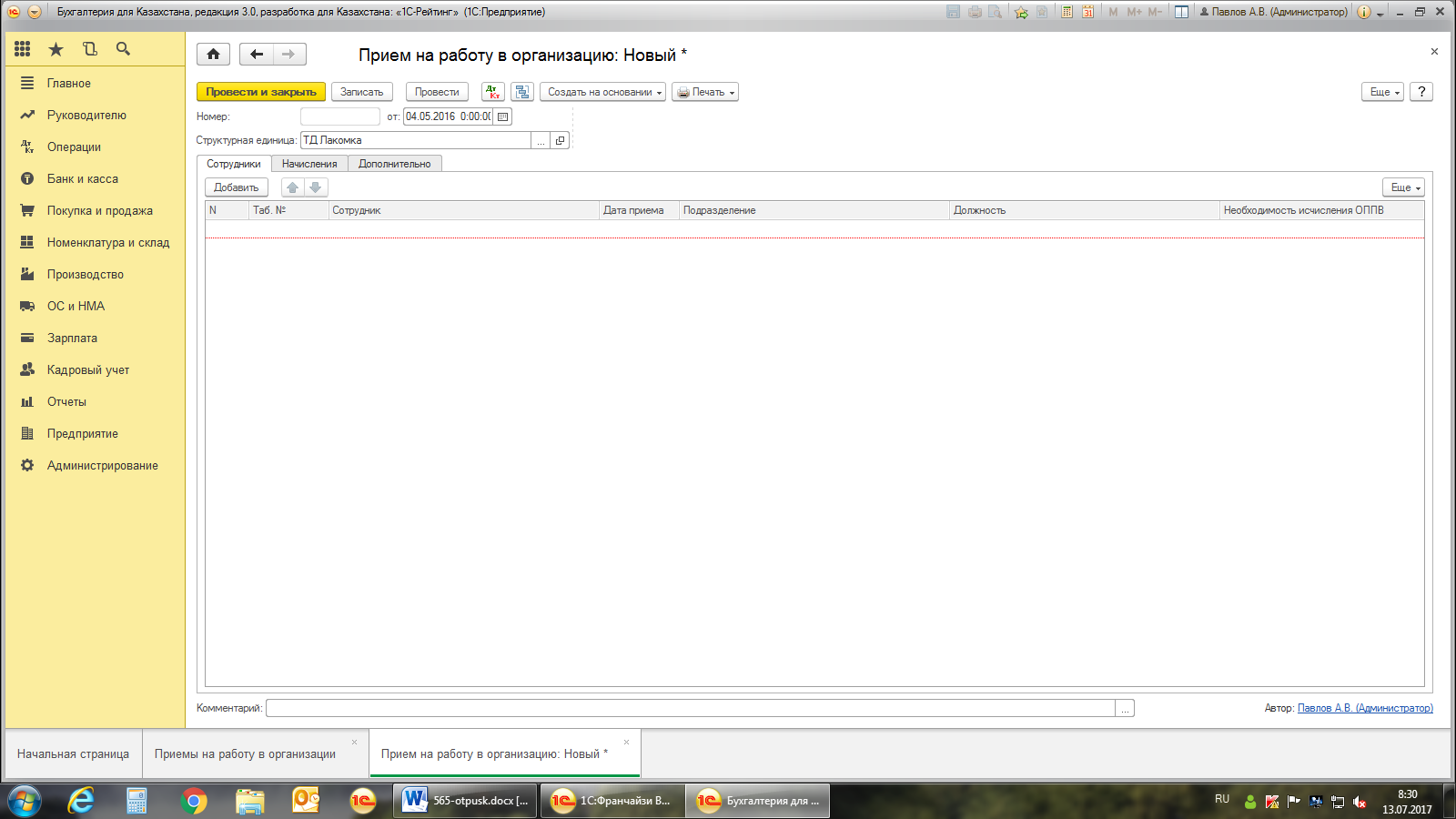1456x819 pixels.
Task: Expand the Печать dropdown
Action: [705, 92]
